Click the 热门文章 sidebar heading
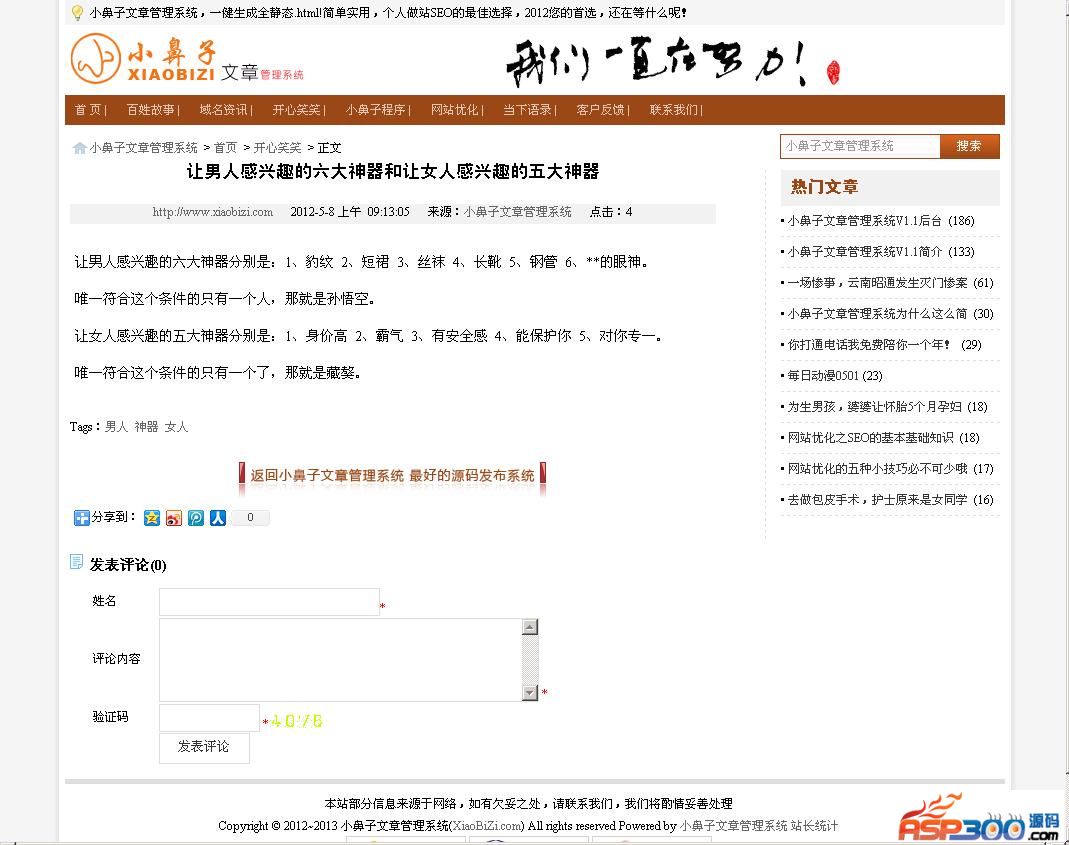 824,187
